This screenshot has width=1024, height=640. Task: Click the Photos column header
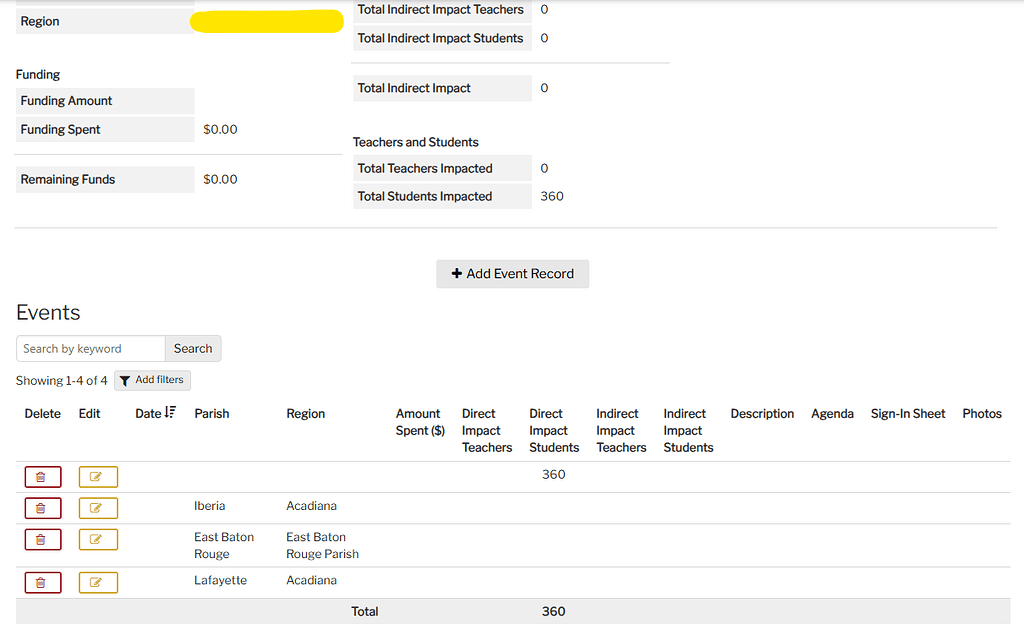(981, 413)
